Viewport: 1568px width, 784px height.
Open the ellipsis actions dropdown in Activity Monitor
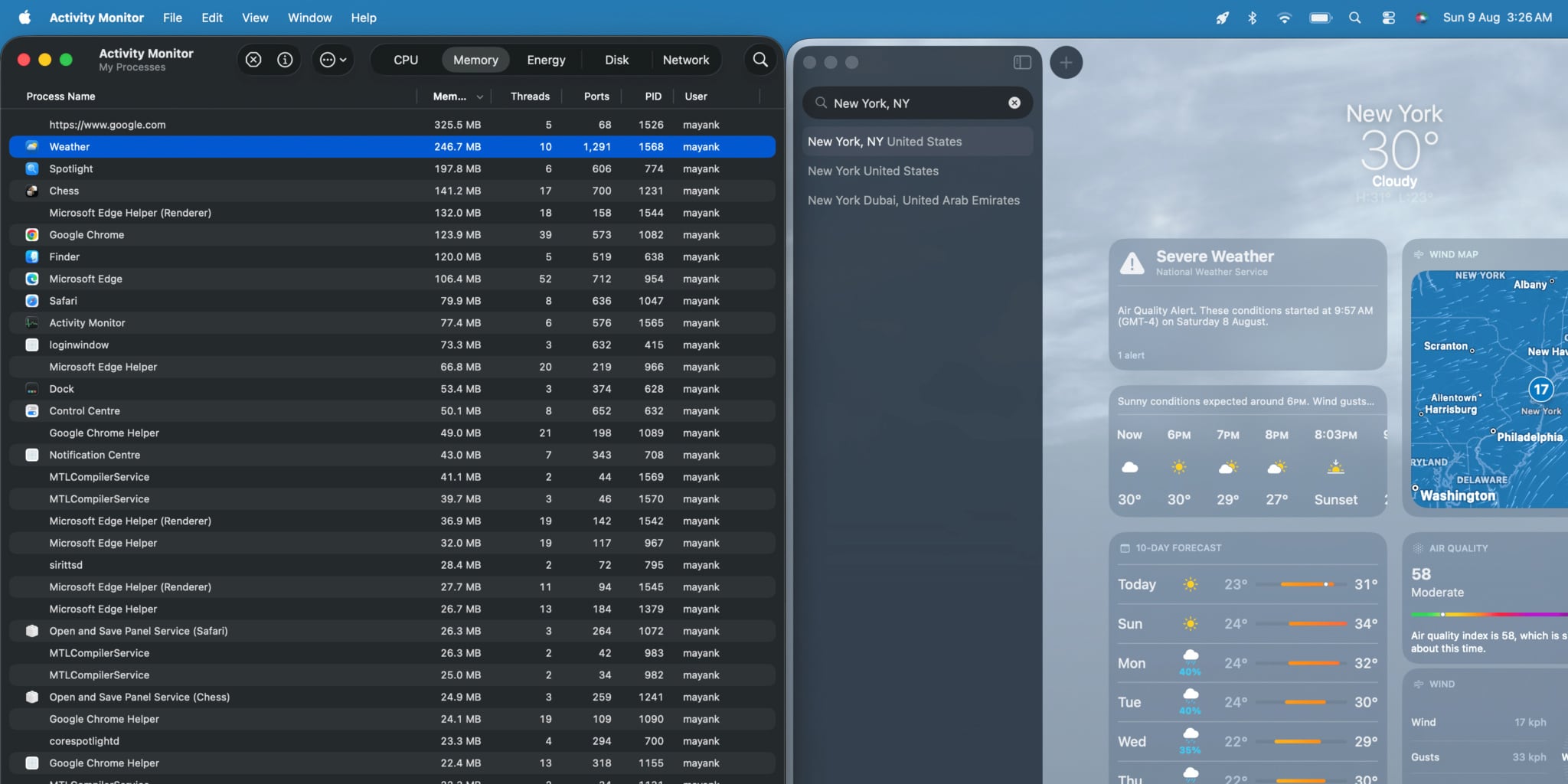click(333, 60)
